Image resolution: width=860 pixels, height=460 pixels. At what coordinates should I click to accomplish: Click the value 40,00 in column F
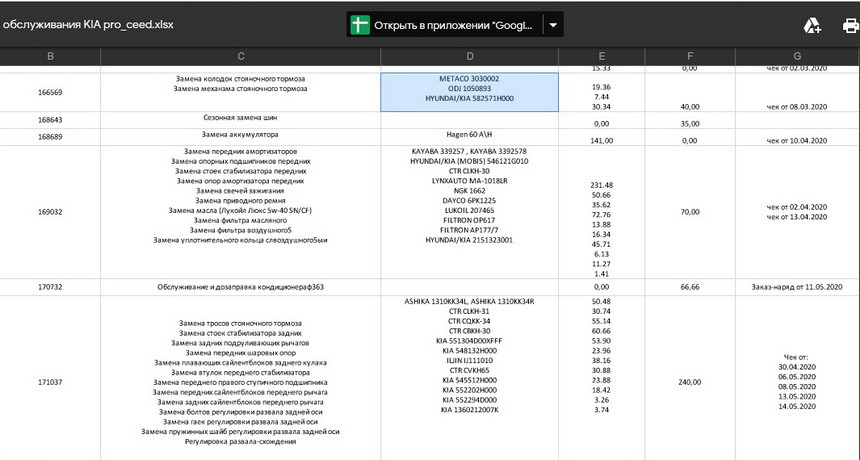point(690,107)
